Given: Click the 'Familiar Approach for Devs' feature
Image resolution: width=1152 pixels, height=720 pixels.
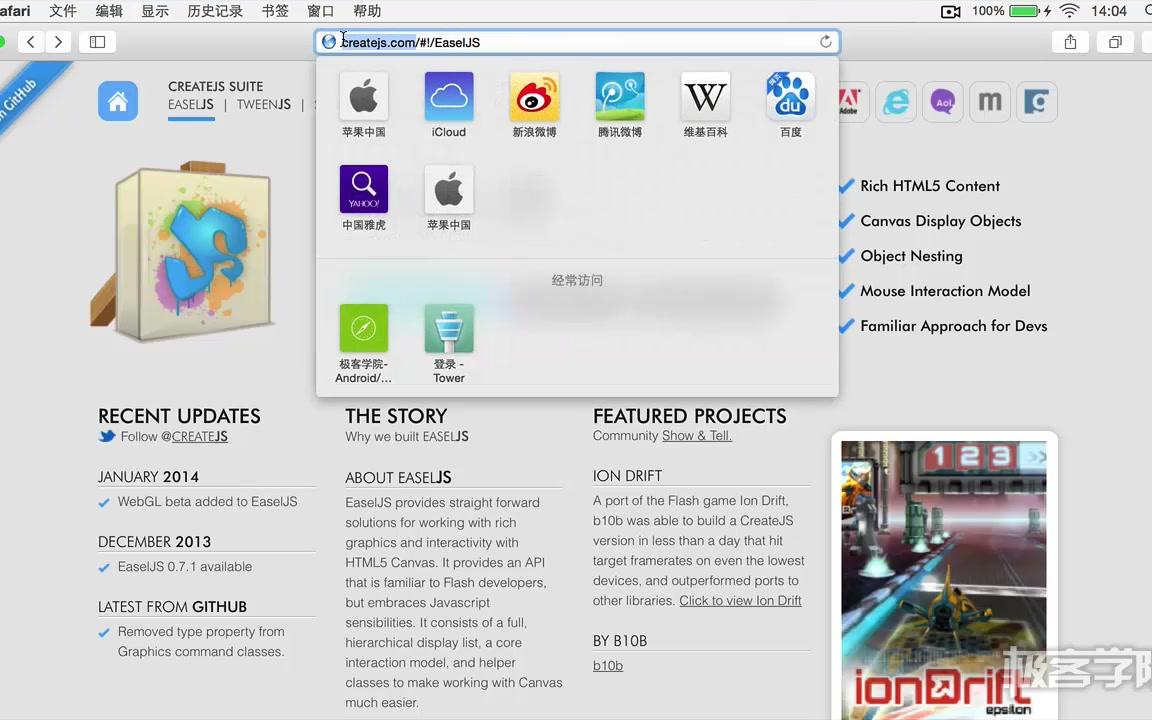Looking at the screenshot, I should pos(954,326).
